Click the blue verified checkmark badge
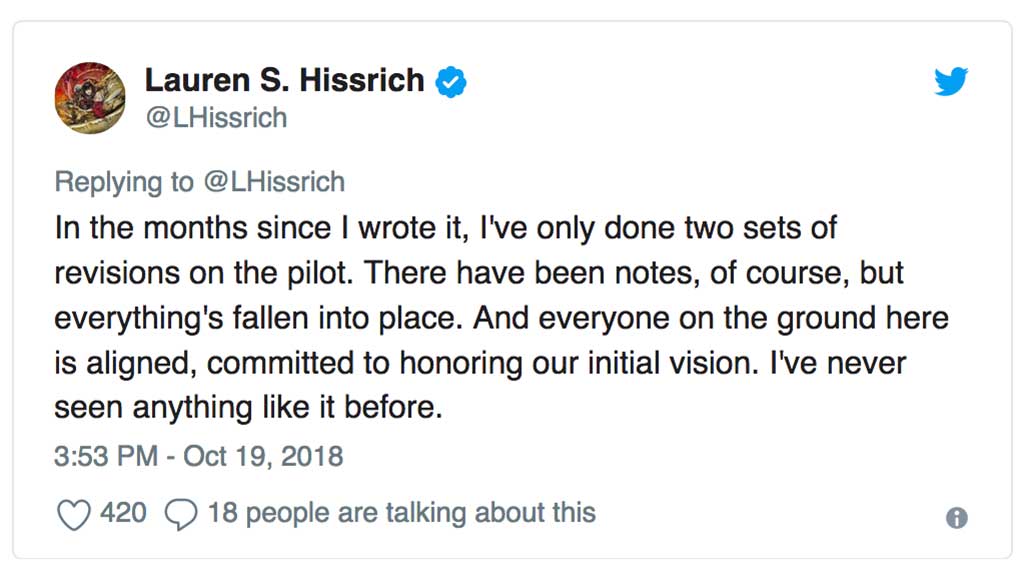 coord(451,82)
